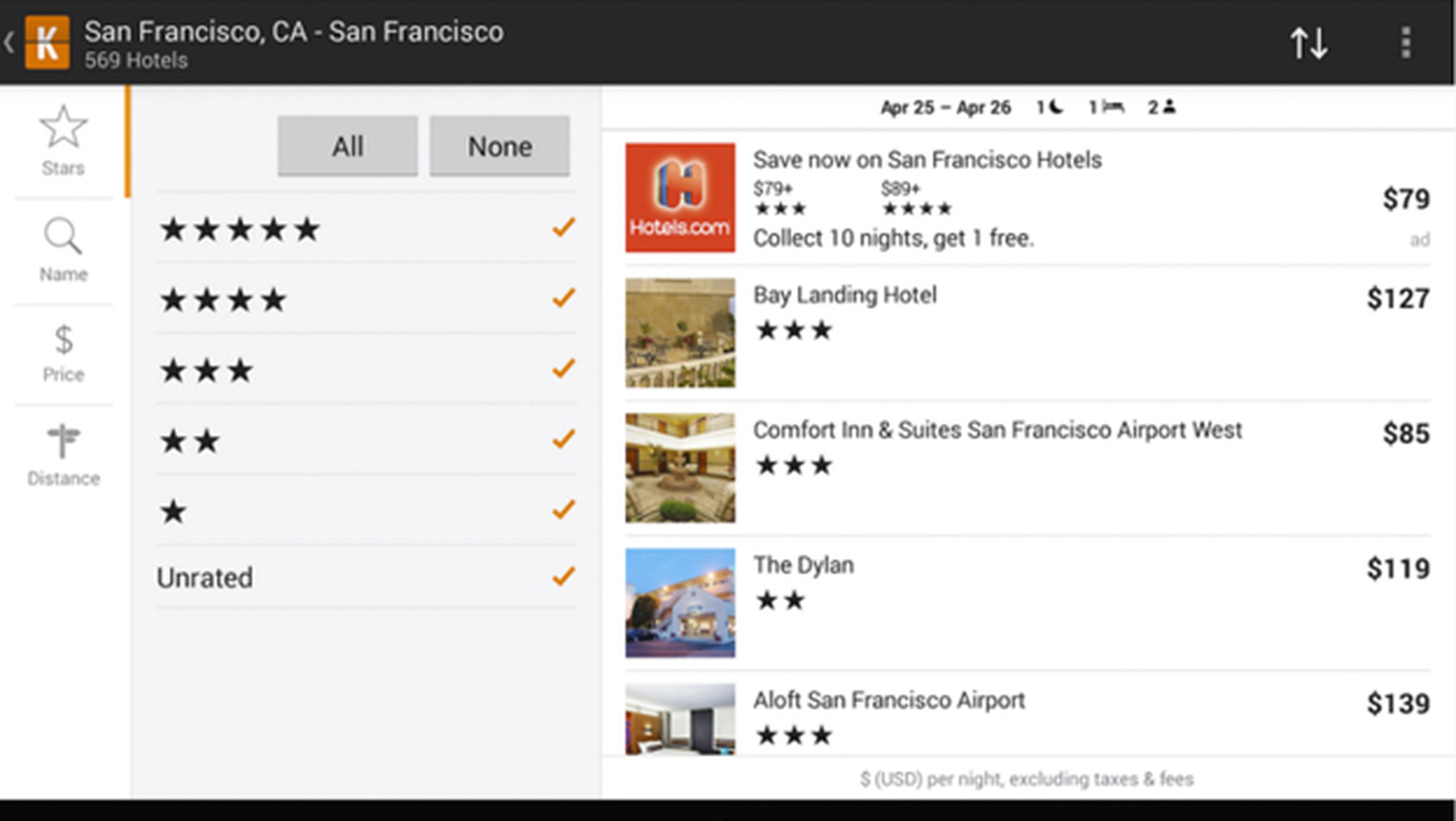The width and height of the screenshot is (1456, 821).
Task: Tap the $79 ad price
Action: tap(1406, 199)
